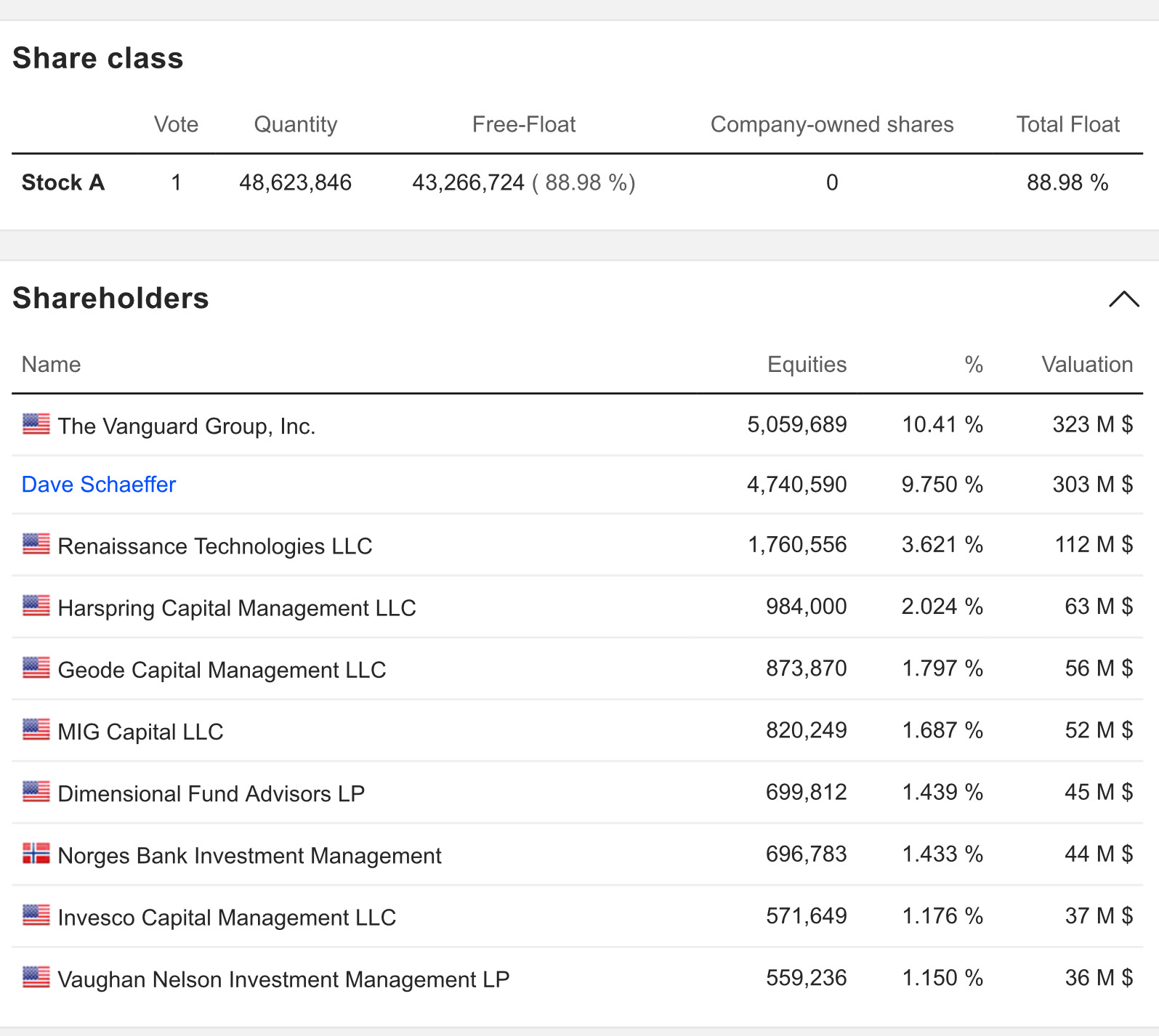This screenshot has width=1159, height=1036.
Task: Click the Name column header
Action: coord(51,364)
